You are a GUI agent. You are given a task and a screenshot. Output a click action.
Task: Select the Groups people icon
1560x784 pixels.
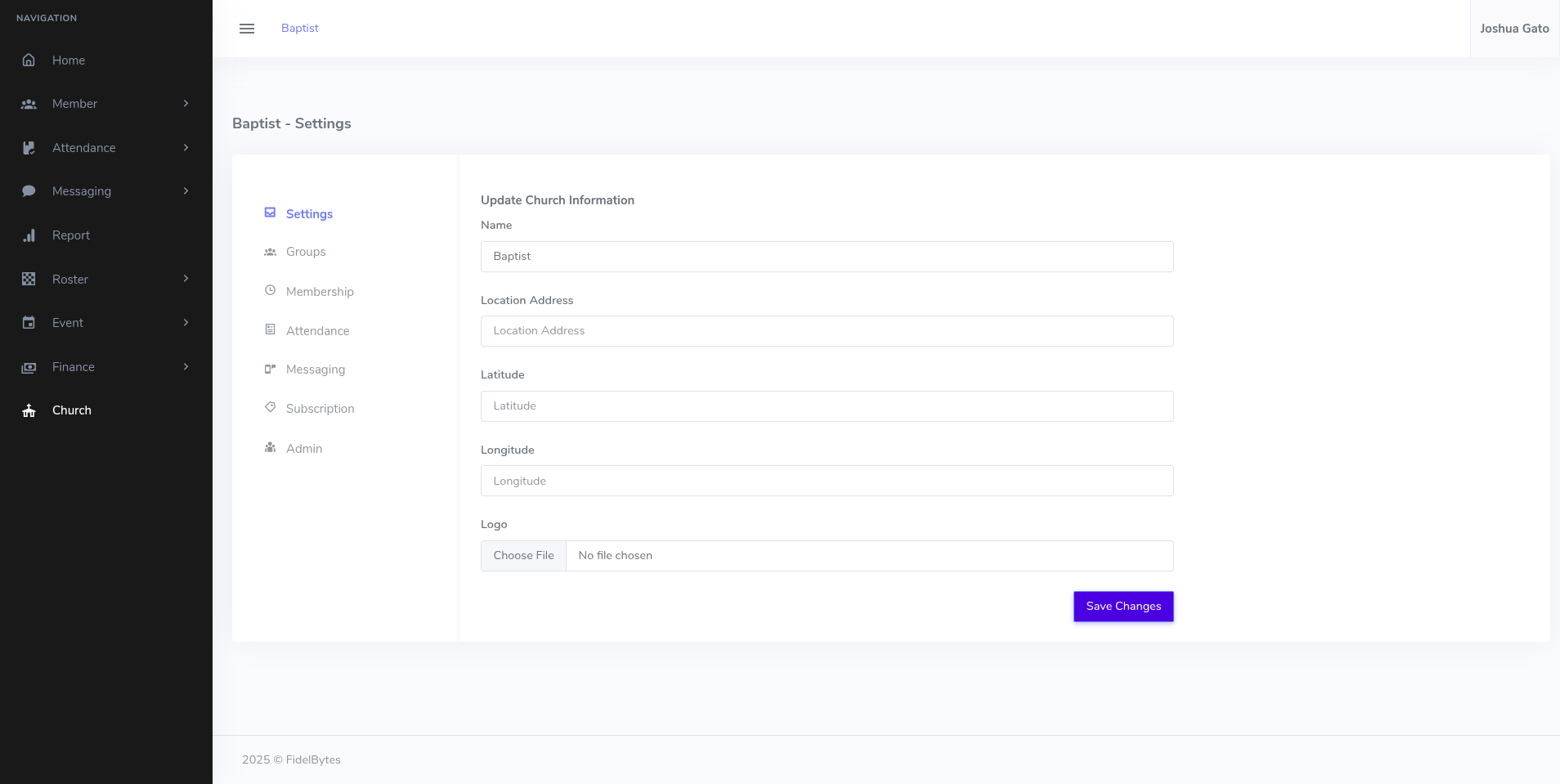pos(270,252)
